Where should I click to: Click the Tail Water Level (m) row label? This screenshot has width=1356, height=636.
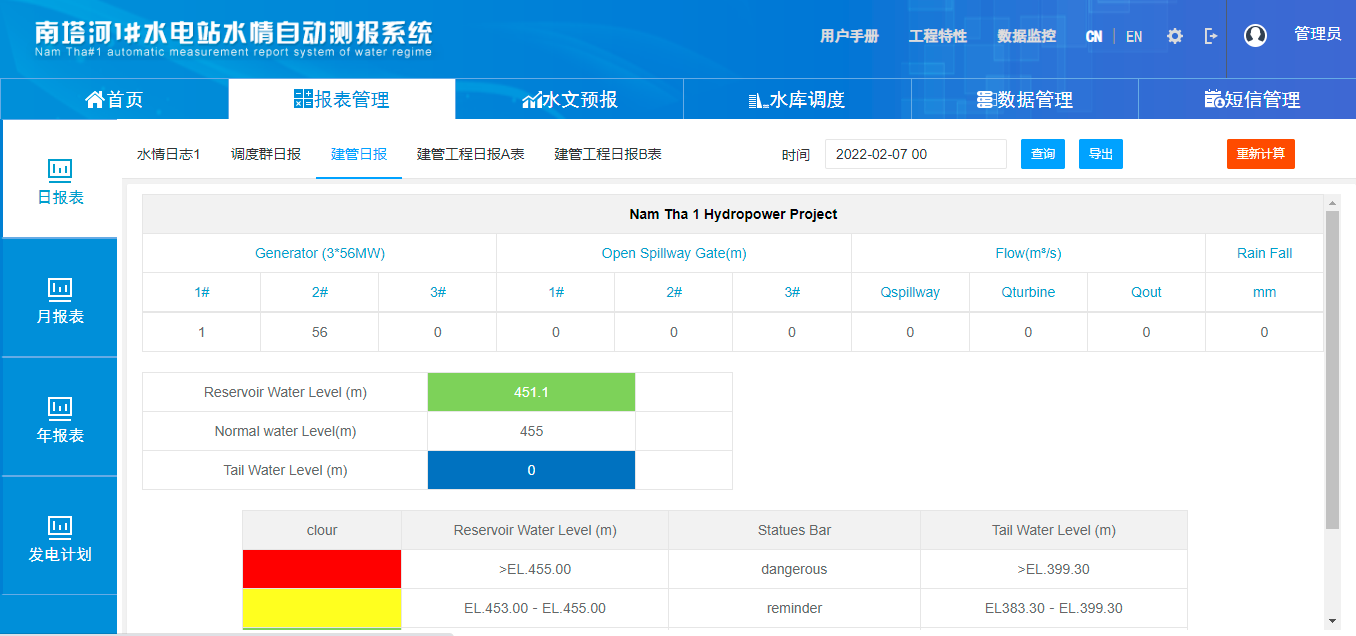pos(285,470)
